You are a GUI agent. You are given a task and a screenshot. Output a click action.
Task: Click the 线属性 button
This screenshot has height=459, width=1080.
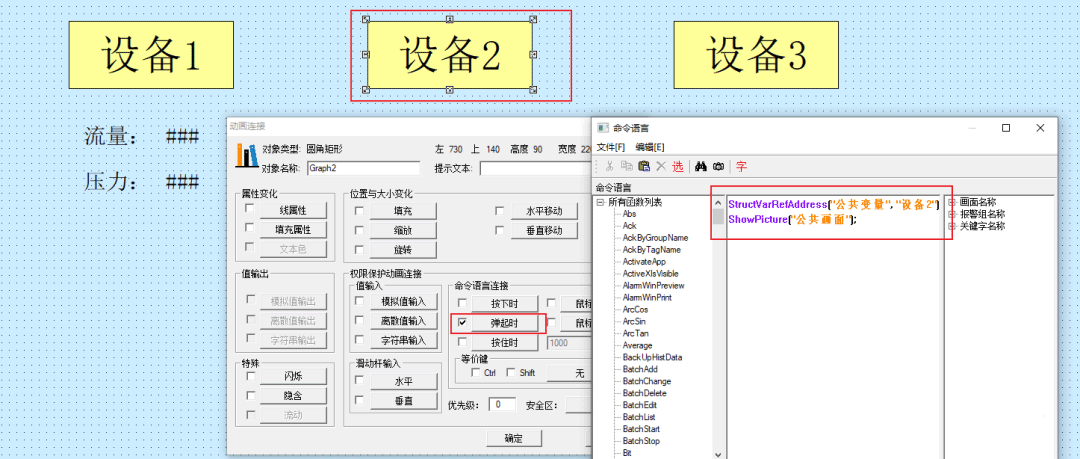[293, 210]
